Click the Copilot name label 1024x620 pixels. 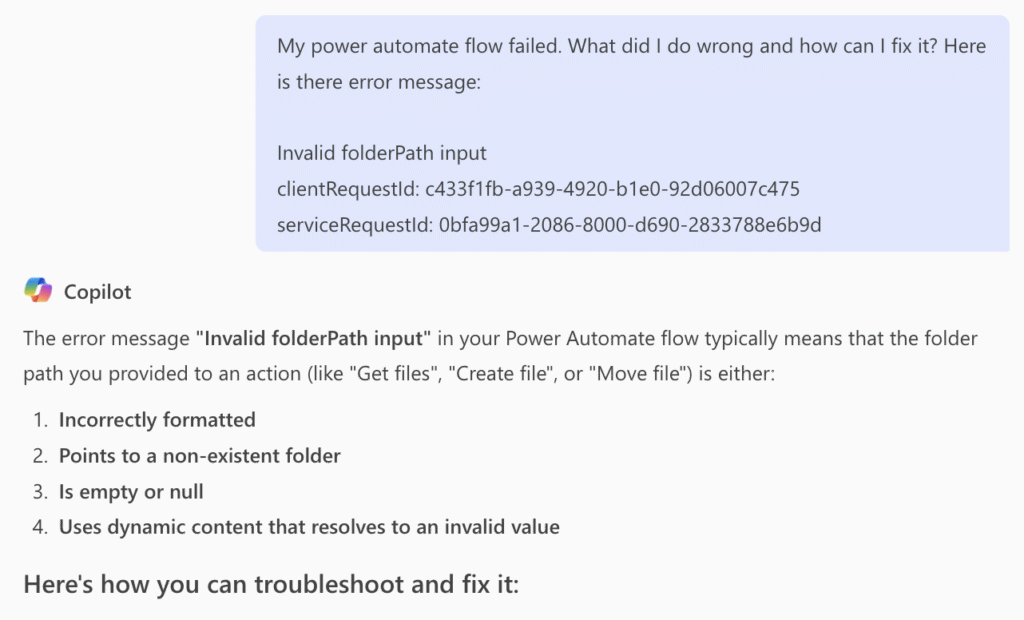(x=97, y=292)
